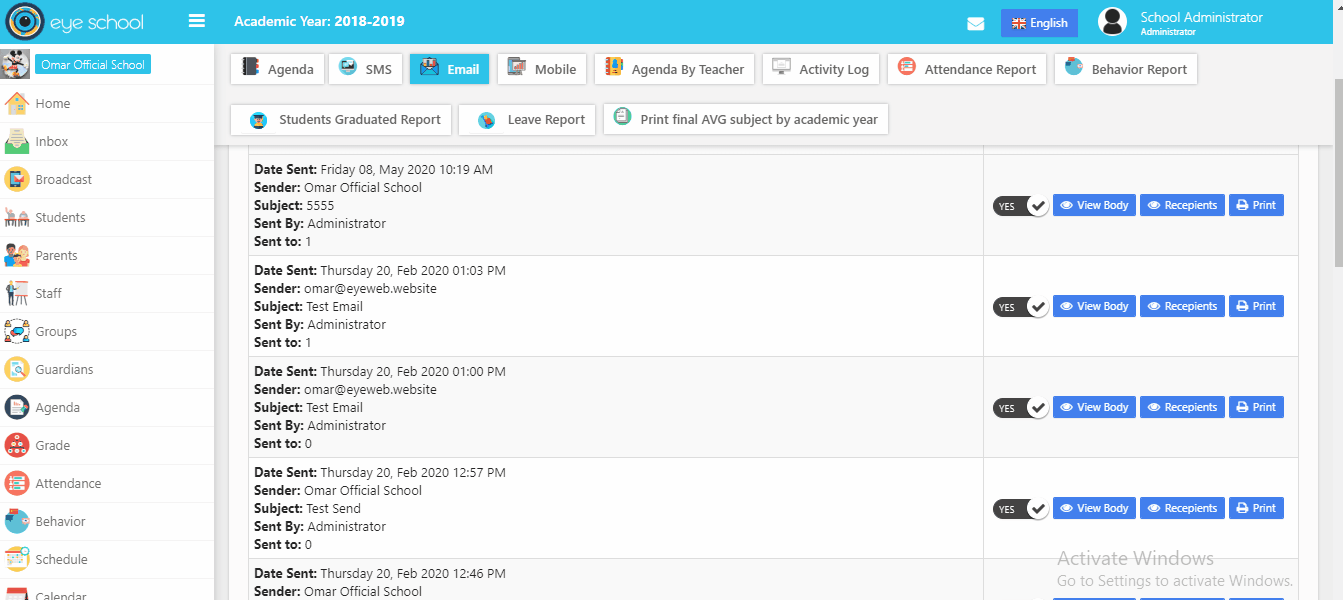View Body of the 5555 email
The image size is (1343, 600).
[1094, 205]
